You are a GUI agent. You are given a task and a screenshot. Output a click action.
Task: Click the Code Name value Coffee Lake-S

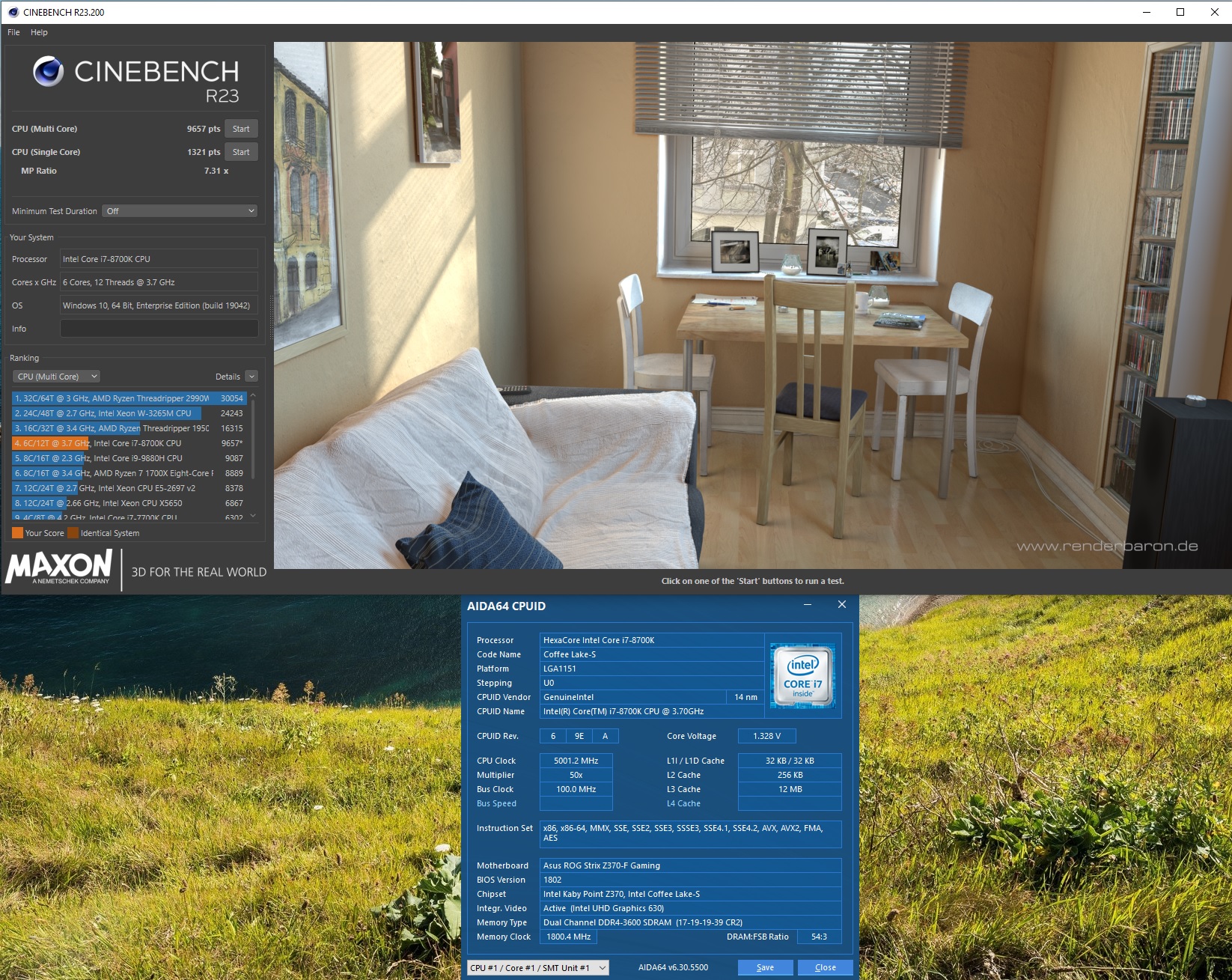click(651, 654)
